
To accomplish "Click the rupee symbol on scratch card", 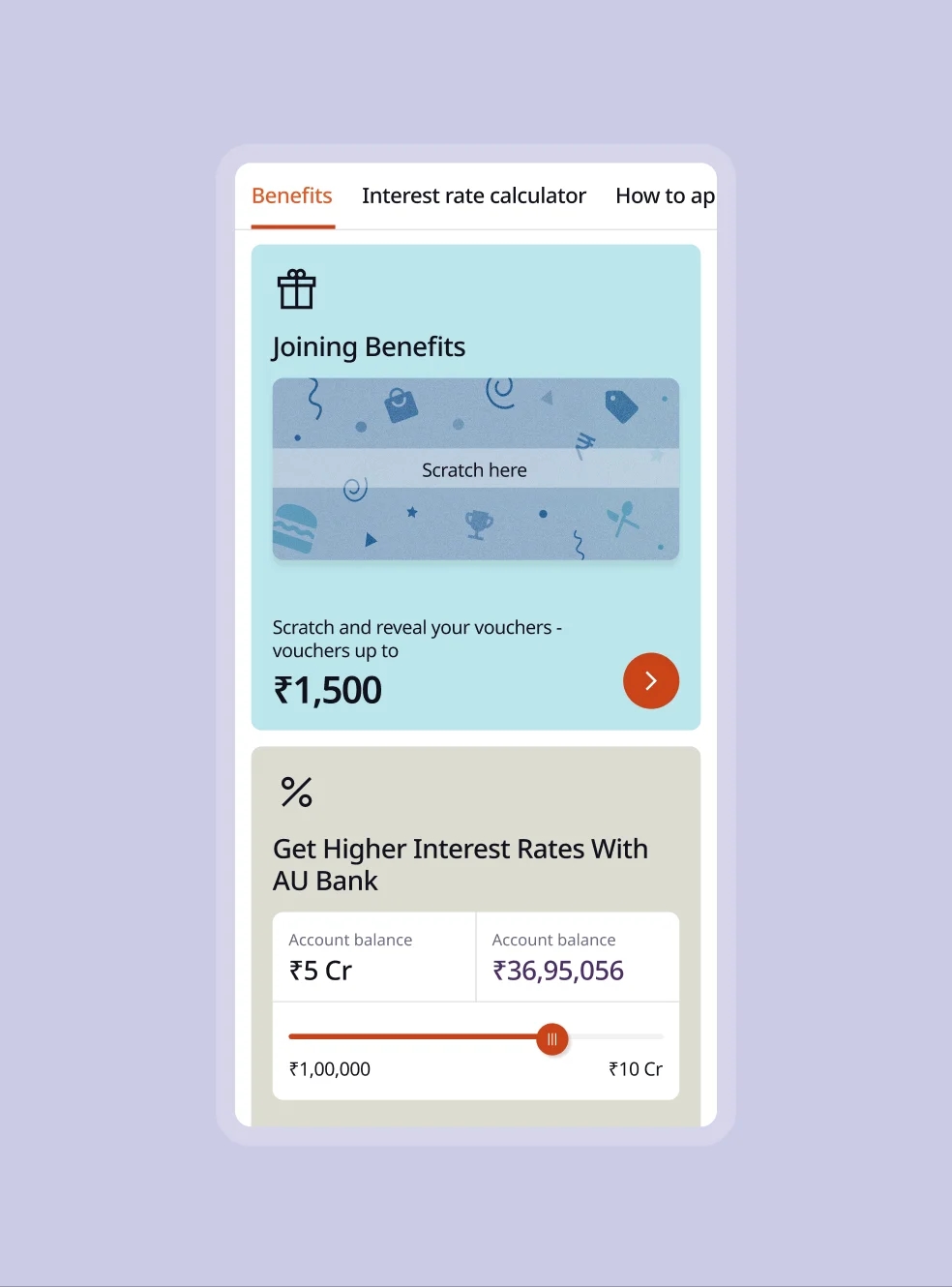I will pyautogui.click(x=584, y=444).
